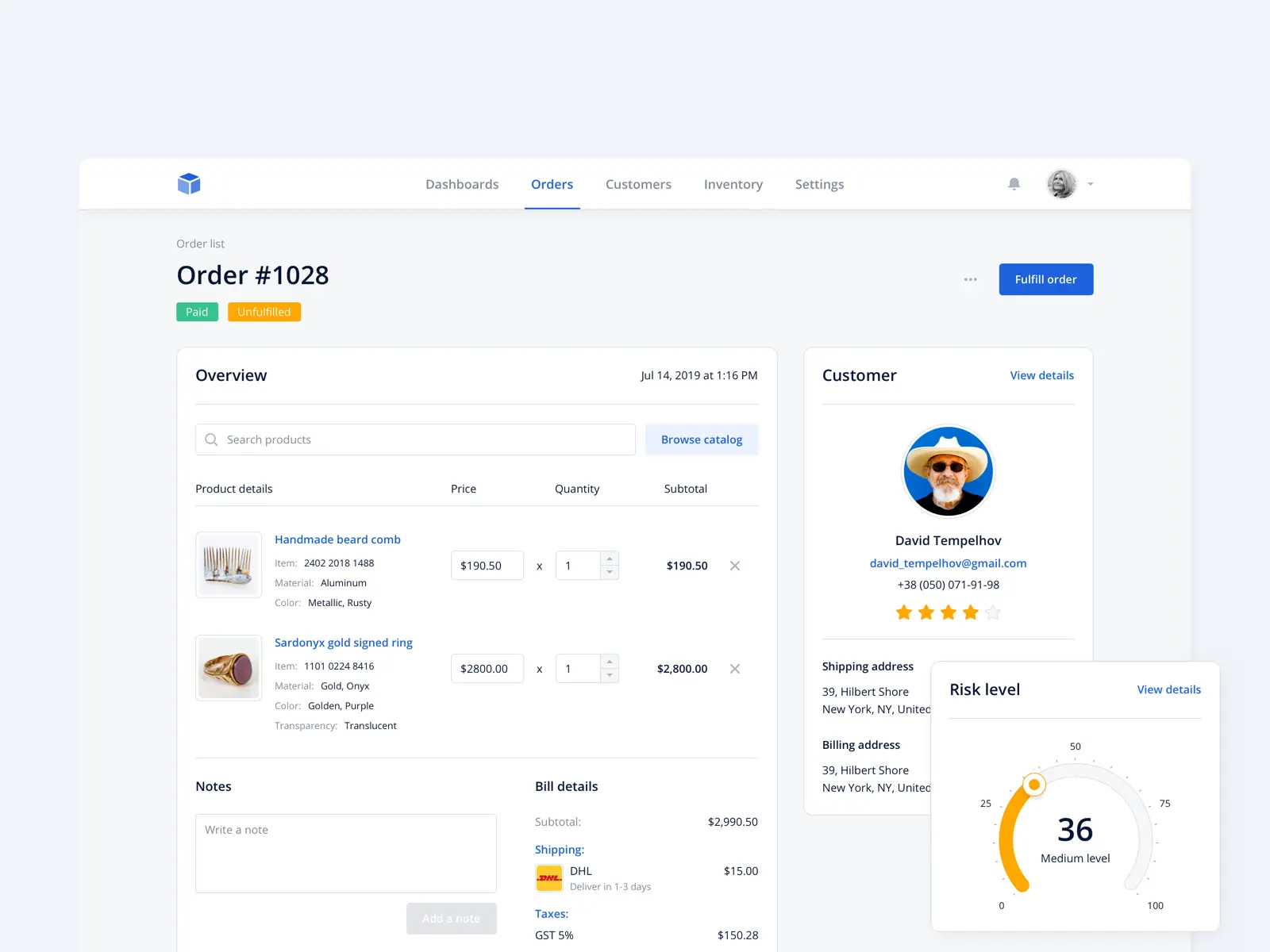Click the blue cube app logo
This screenshot has height=952, width=1270.
[189, 184]
